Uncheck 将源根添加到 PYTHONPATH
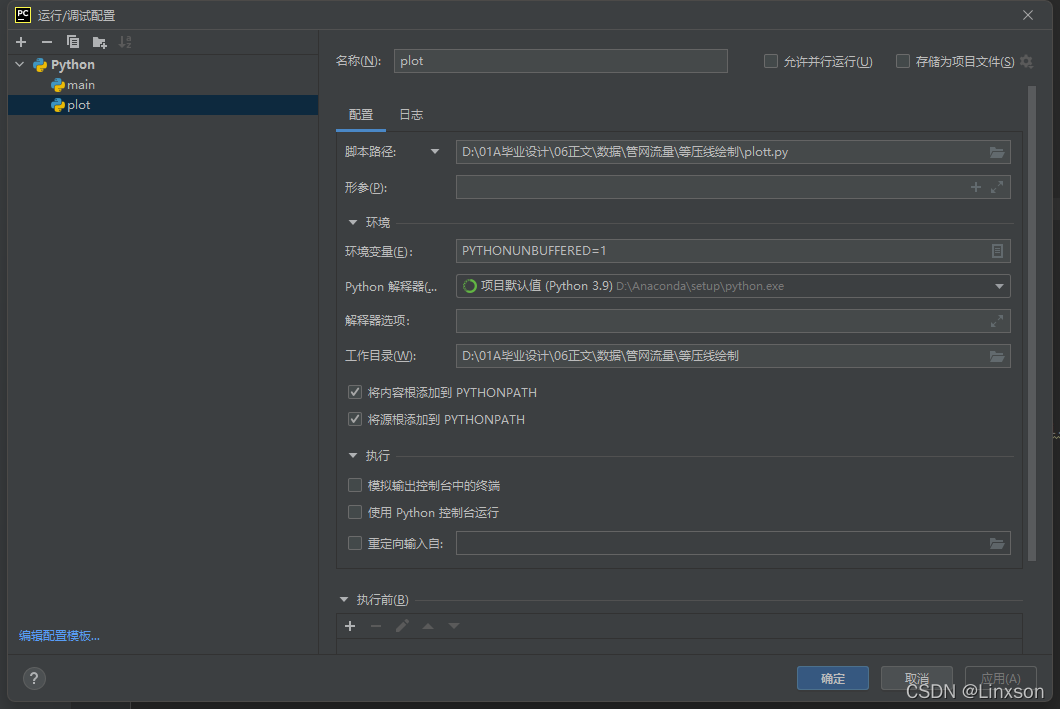Screen dimensions: 1060x709 pyautogui.click(x=355, y=419)
